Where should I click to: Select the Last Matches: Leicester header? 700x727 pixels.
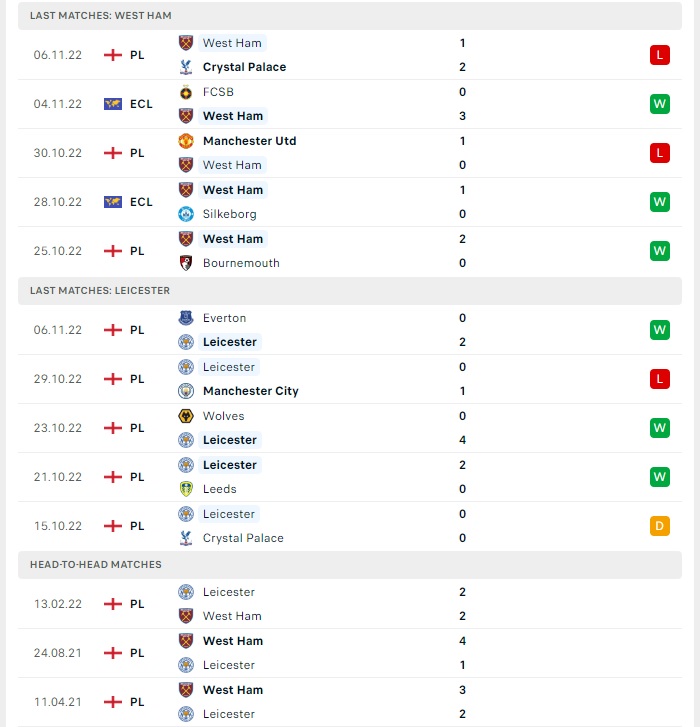tap(350, 291)
